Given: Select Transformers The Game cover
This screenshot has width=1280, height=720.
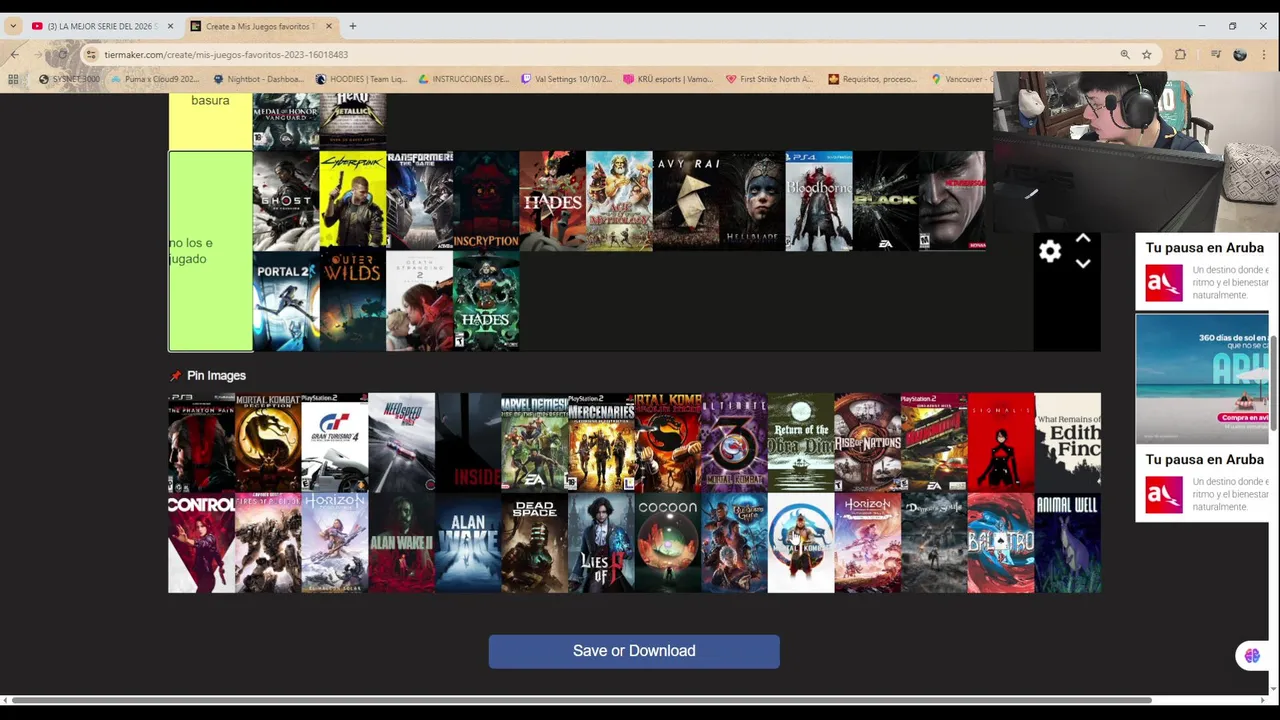Looking at the screenshot, I should [419, 201].
